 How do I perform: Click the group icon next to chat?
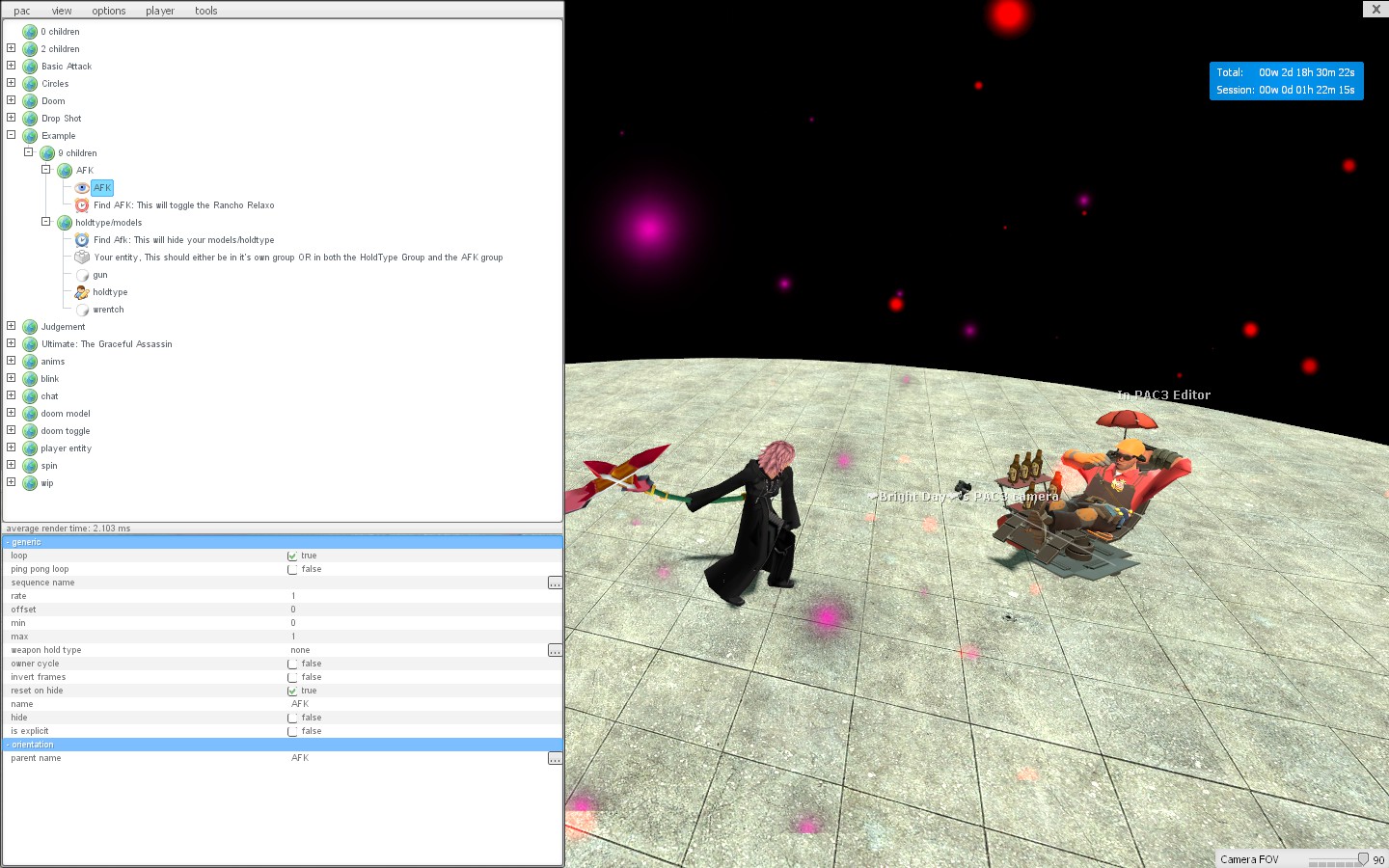coord(30,396)
